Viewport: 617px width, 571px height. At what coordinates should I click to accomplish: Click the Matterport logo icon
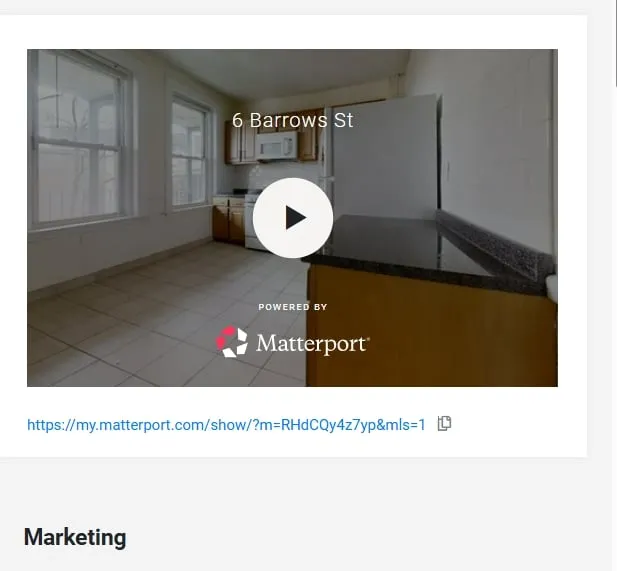pos(232,342)
